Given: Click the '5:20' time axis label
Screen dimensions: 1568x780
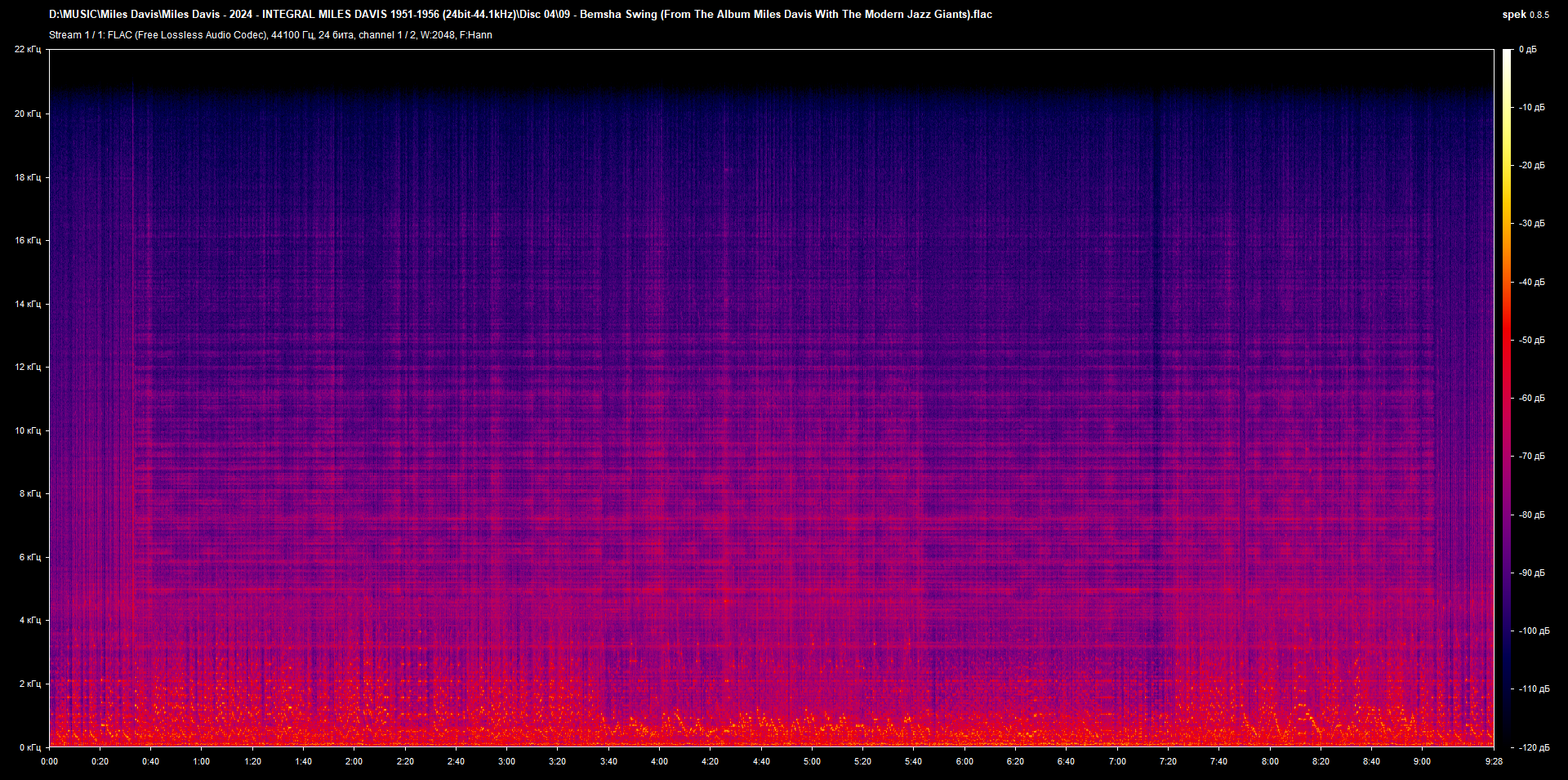Looking at the screenshot, I should point(862,761).
